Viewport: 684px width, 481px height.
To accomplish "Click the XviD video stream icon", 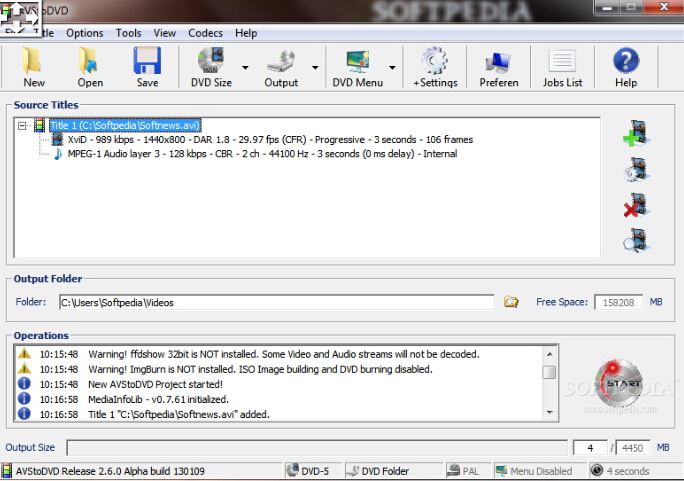I will [x=57, y=140].
